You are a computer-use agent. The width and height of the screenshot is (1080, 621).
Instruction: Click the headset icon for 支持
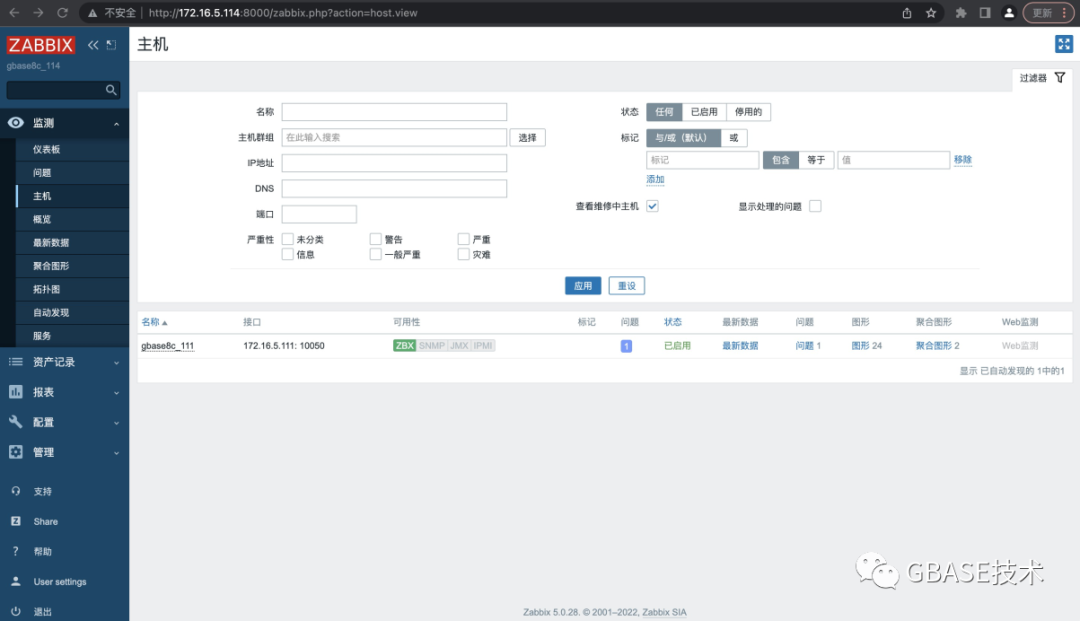(16, 491)
